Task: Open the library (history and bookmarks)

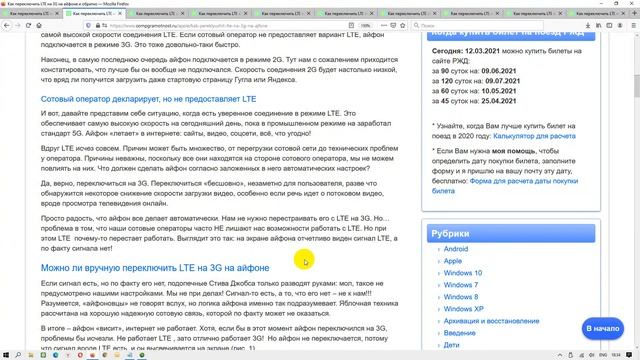Action: pyautogui.click(x=598, y=25)
